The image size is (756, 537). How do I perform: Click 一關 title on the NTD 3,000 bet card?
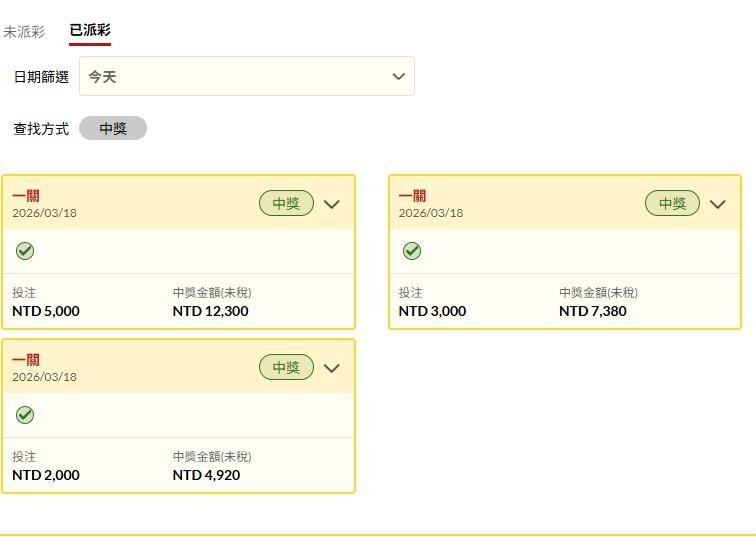[x=412, y=196]
